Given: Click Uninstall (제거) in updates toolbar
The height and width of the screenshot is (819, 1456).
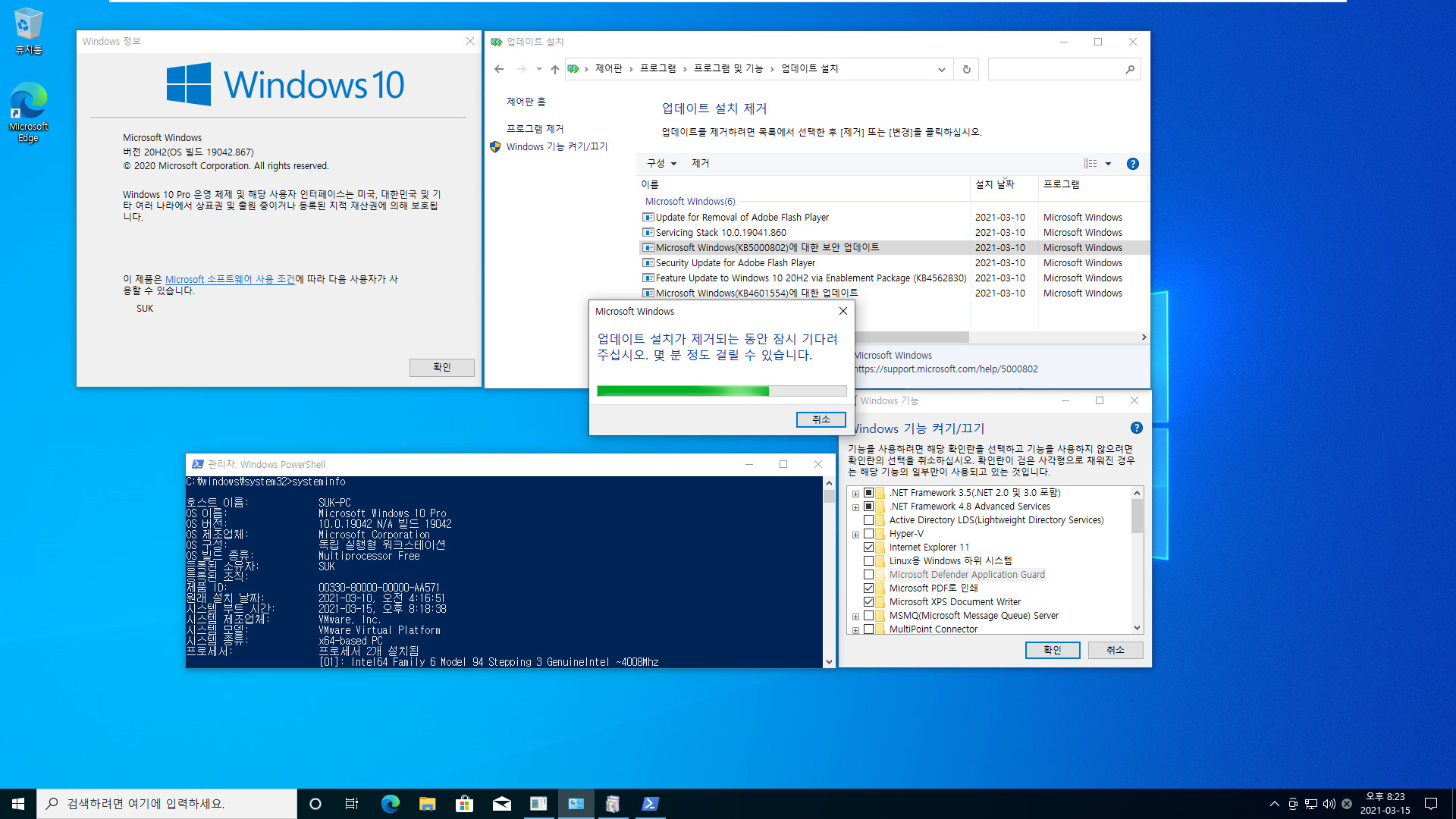Looking at the screenshot, I should pos(700,164).
